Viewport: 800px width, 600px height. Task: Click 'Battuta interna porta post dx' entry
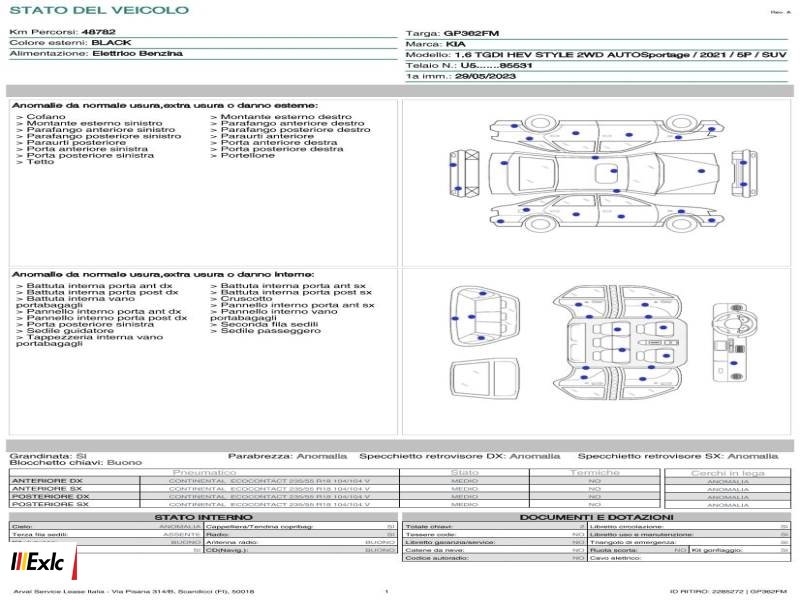click(x=97, y=292)
